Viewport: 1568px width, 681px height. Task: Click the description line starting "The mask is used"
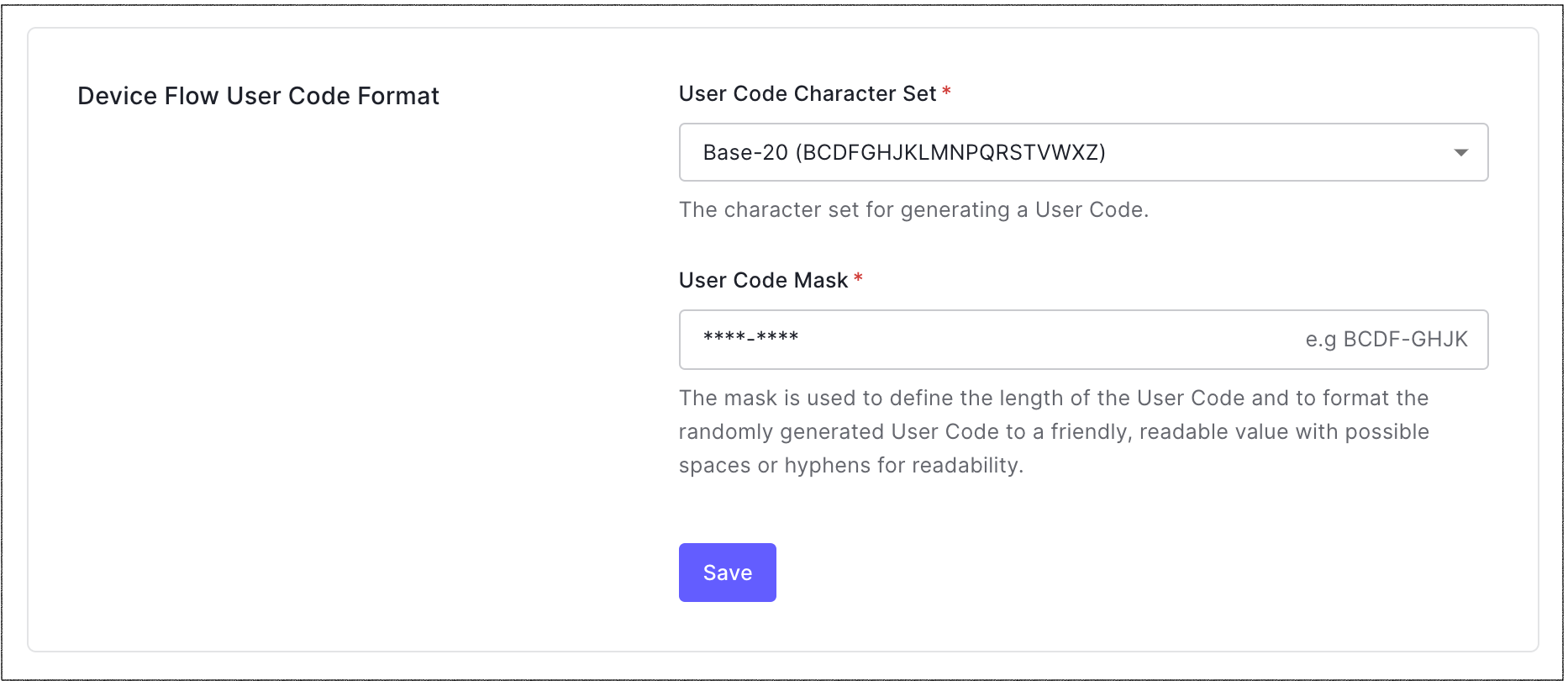click(1054, 398)
